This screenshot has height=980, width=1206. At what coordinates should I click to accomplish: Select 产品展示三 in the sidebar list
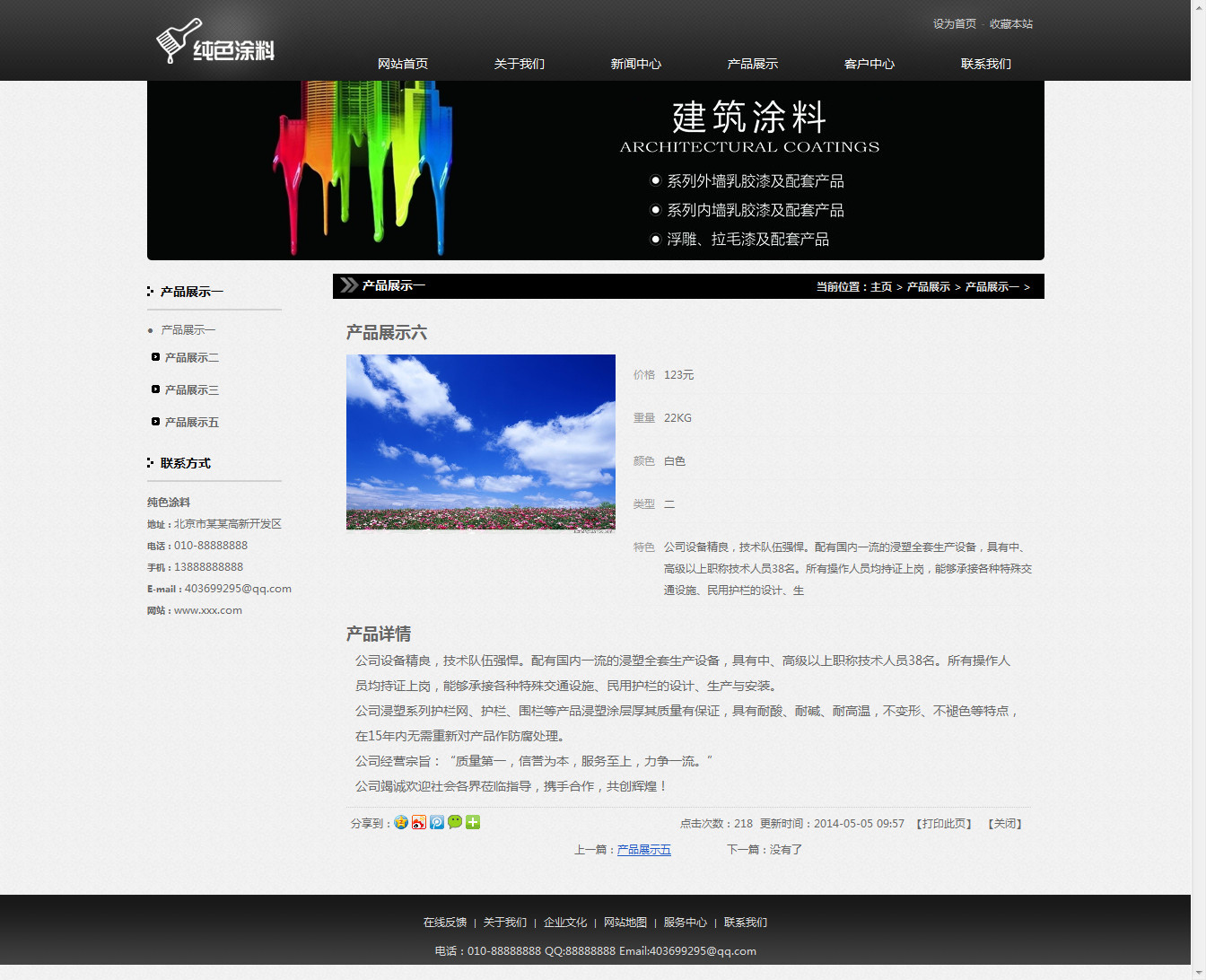(x=192, y=390)
